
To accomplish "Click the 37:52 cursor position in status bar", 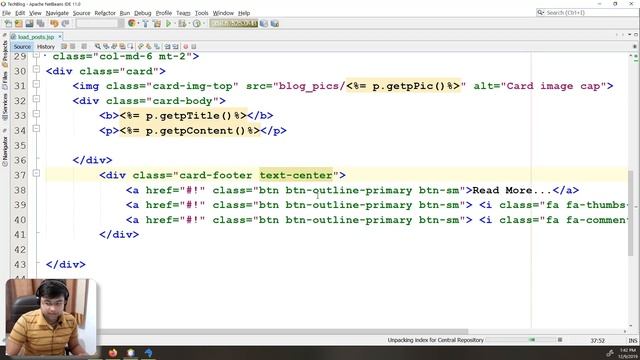I will point(597,340).
